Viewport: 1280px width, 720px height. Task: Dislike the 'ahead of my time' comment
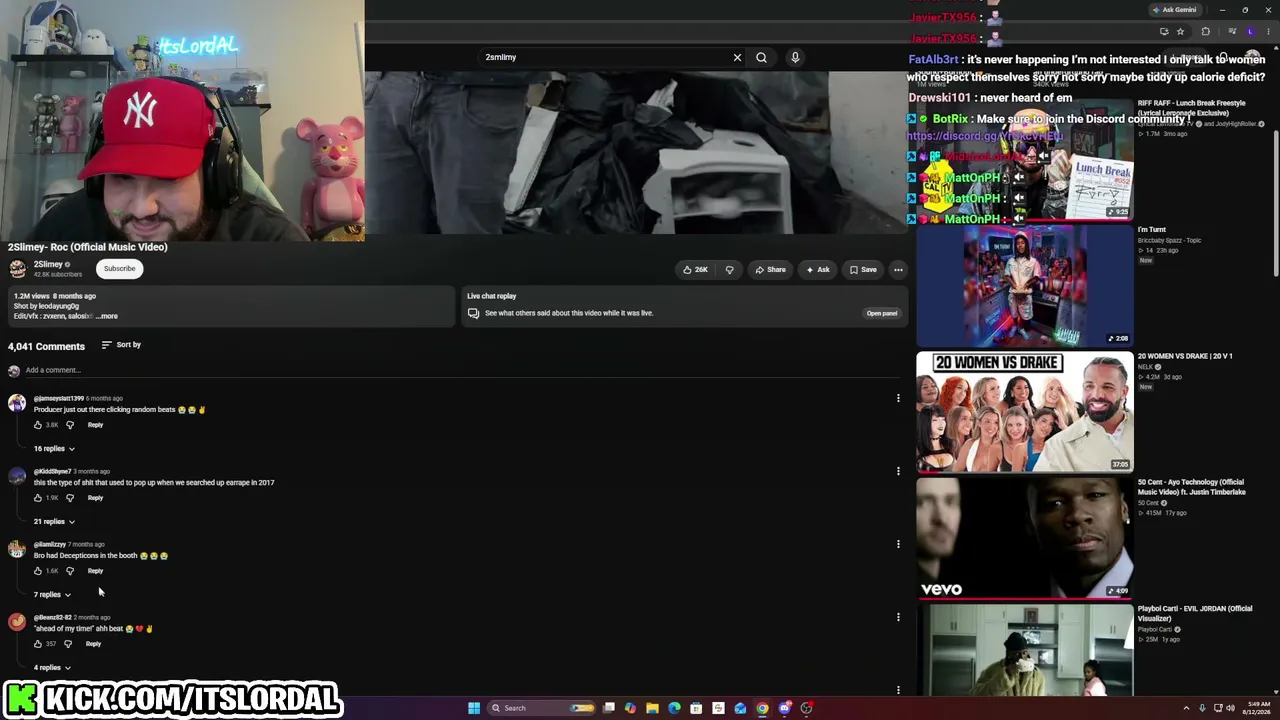point(68,644)
